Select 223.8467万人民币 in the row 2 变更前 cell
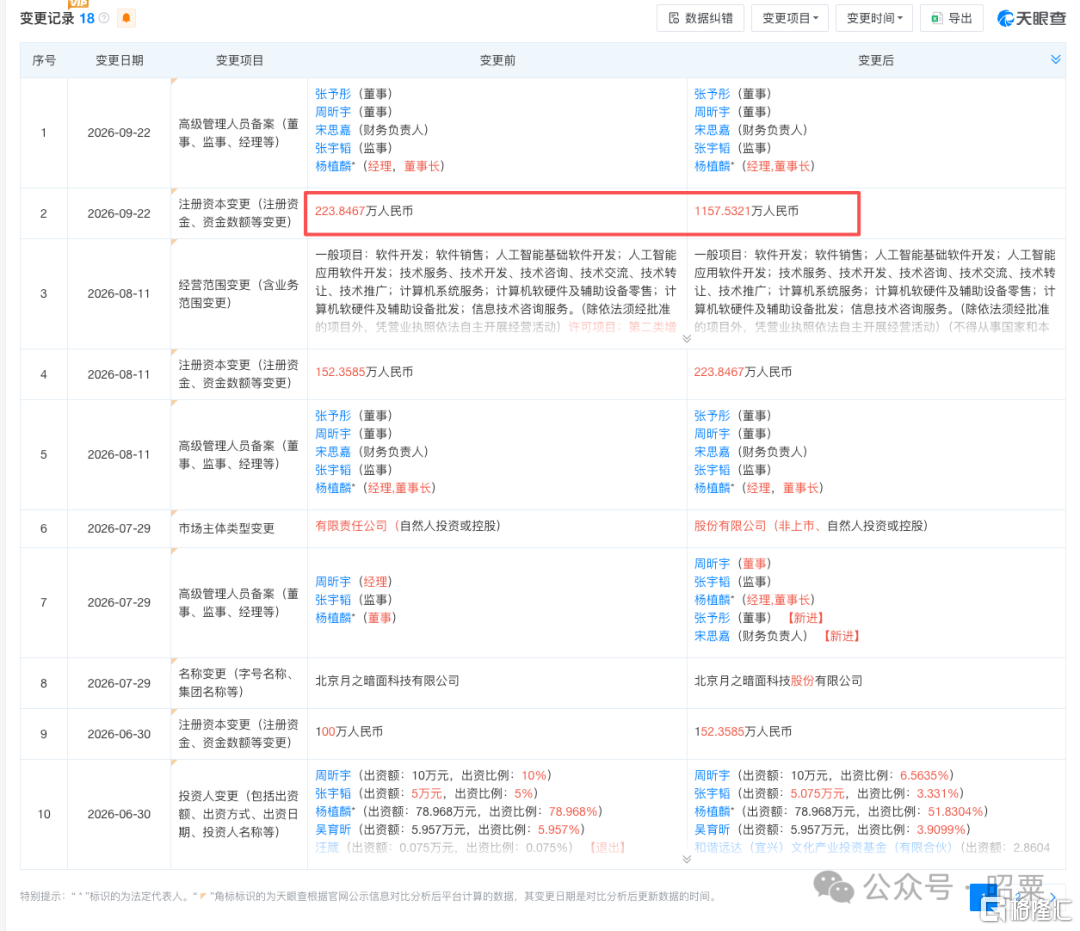 [x=364, y=211]
